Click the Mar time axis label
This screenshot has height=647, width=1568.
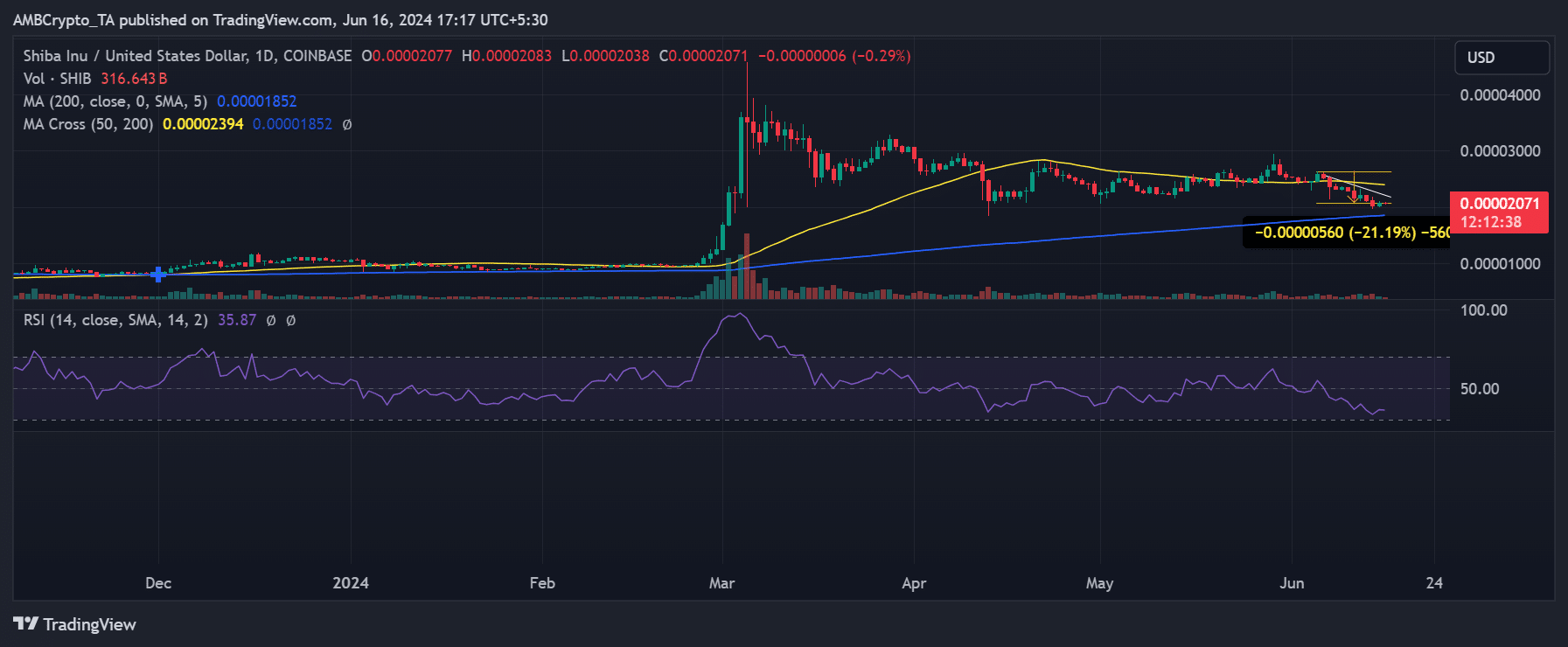pos(721,583)
